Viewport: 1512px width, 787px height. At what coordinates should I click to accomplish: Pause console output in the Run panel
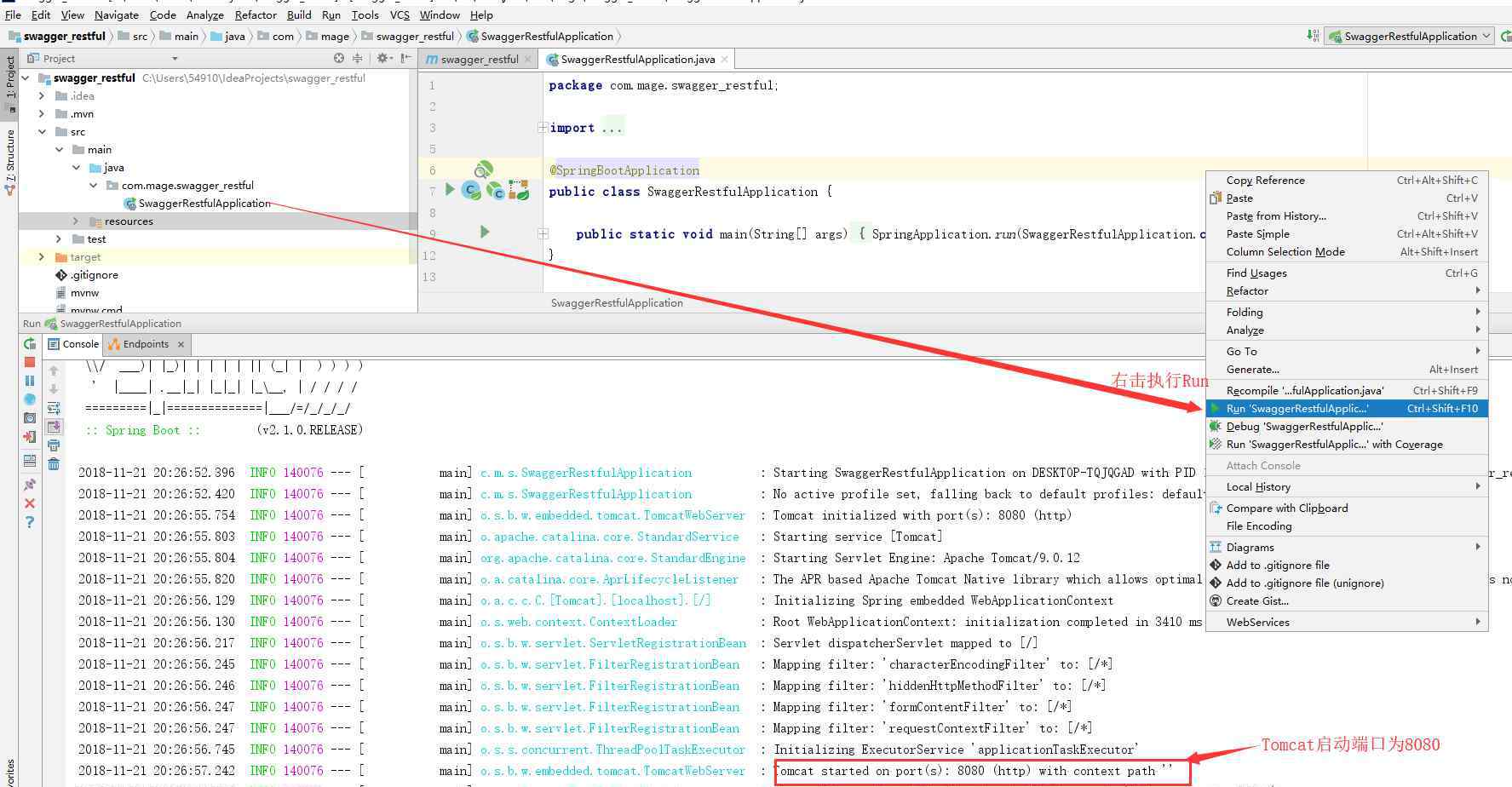pos(30,381)
